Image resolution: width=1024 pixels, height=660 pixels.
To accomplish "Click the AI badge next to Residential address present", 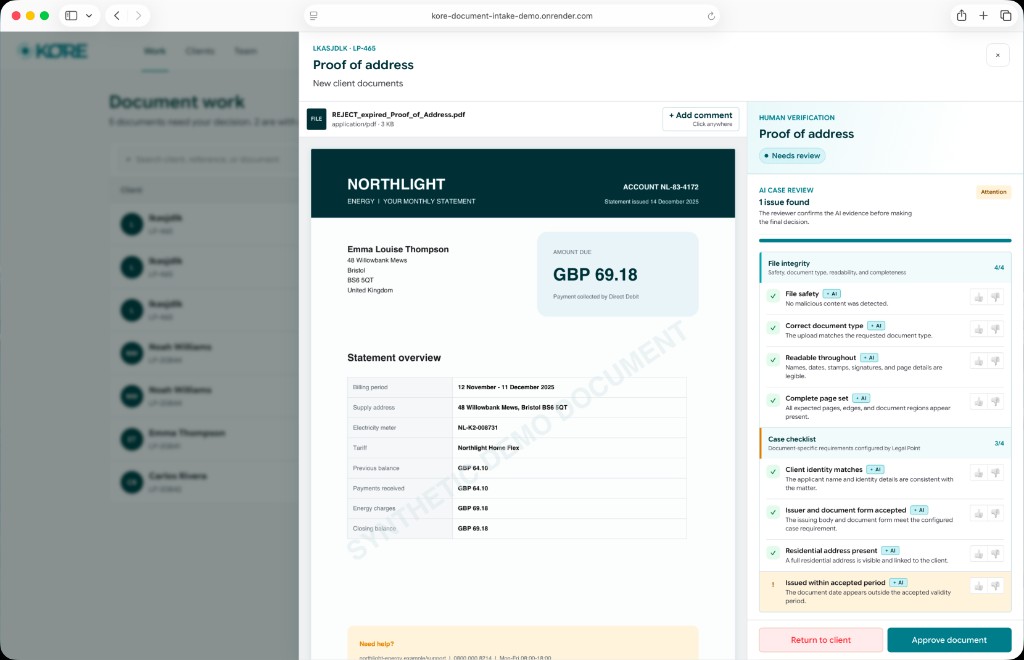I will [x=890, y=550].
